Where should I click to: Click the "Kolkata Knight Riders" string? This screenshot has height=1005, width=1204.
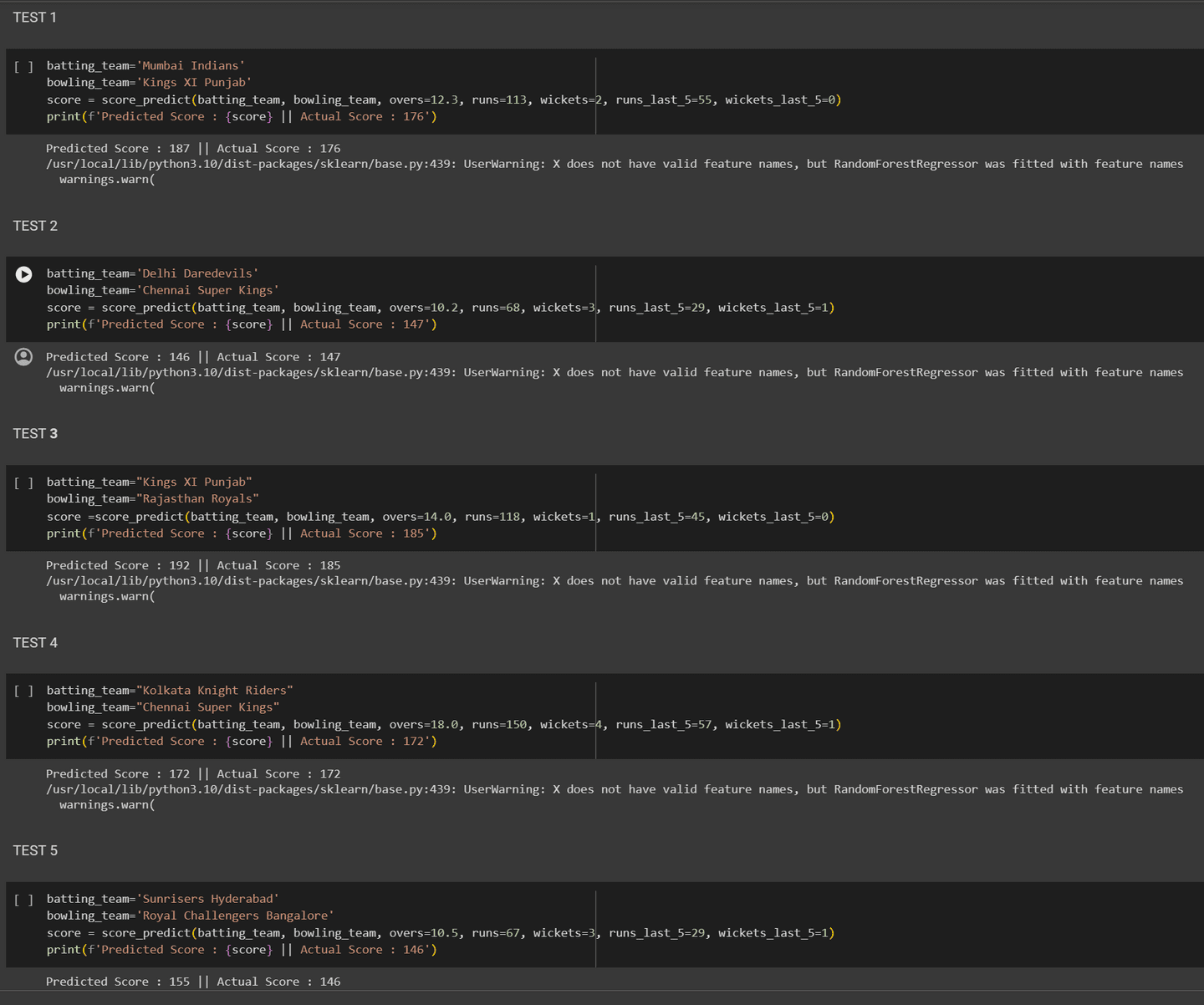pos(215,691)
